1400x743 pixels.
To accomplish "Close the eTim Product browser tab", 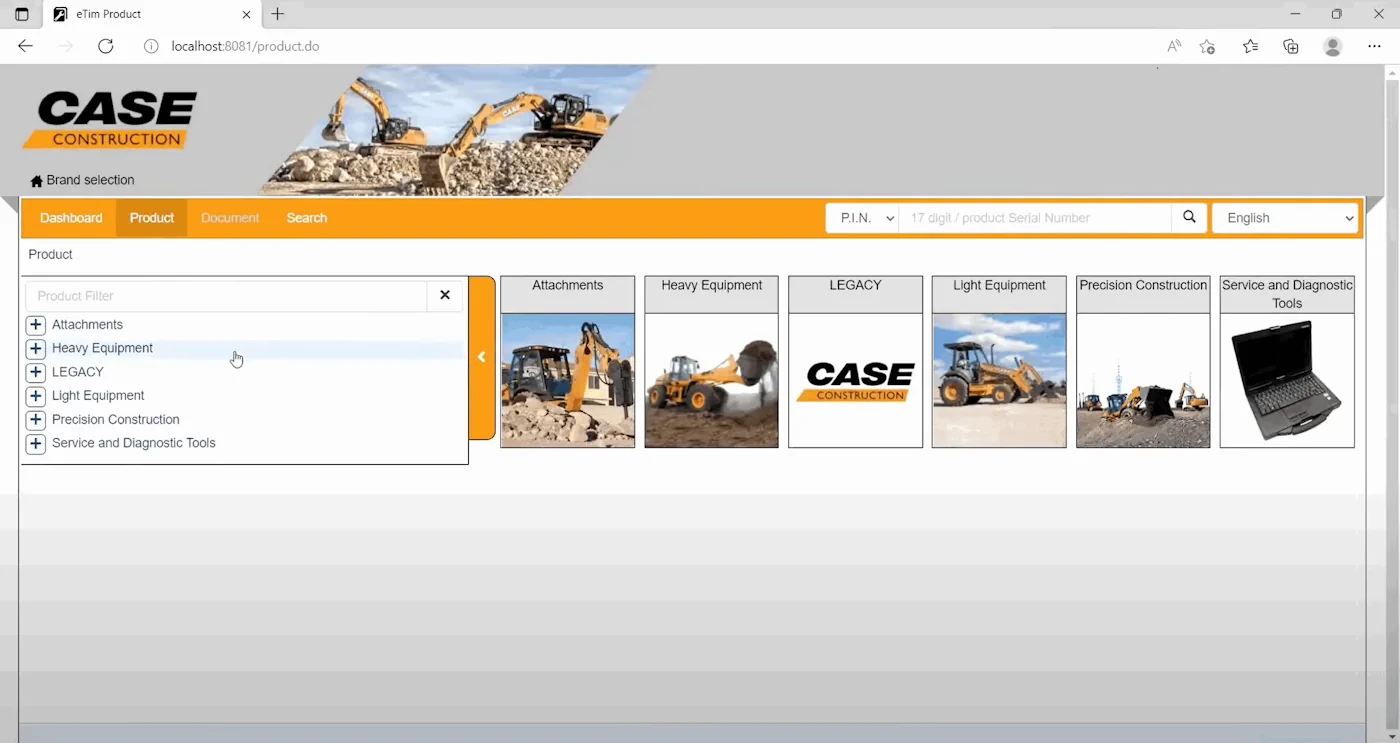I will click(x=246, y=14).
